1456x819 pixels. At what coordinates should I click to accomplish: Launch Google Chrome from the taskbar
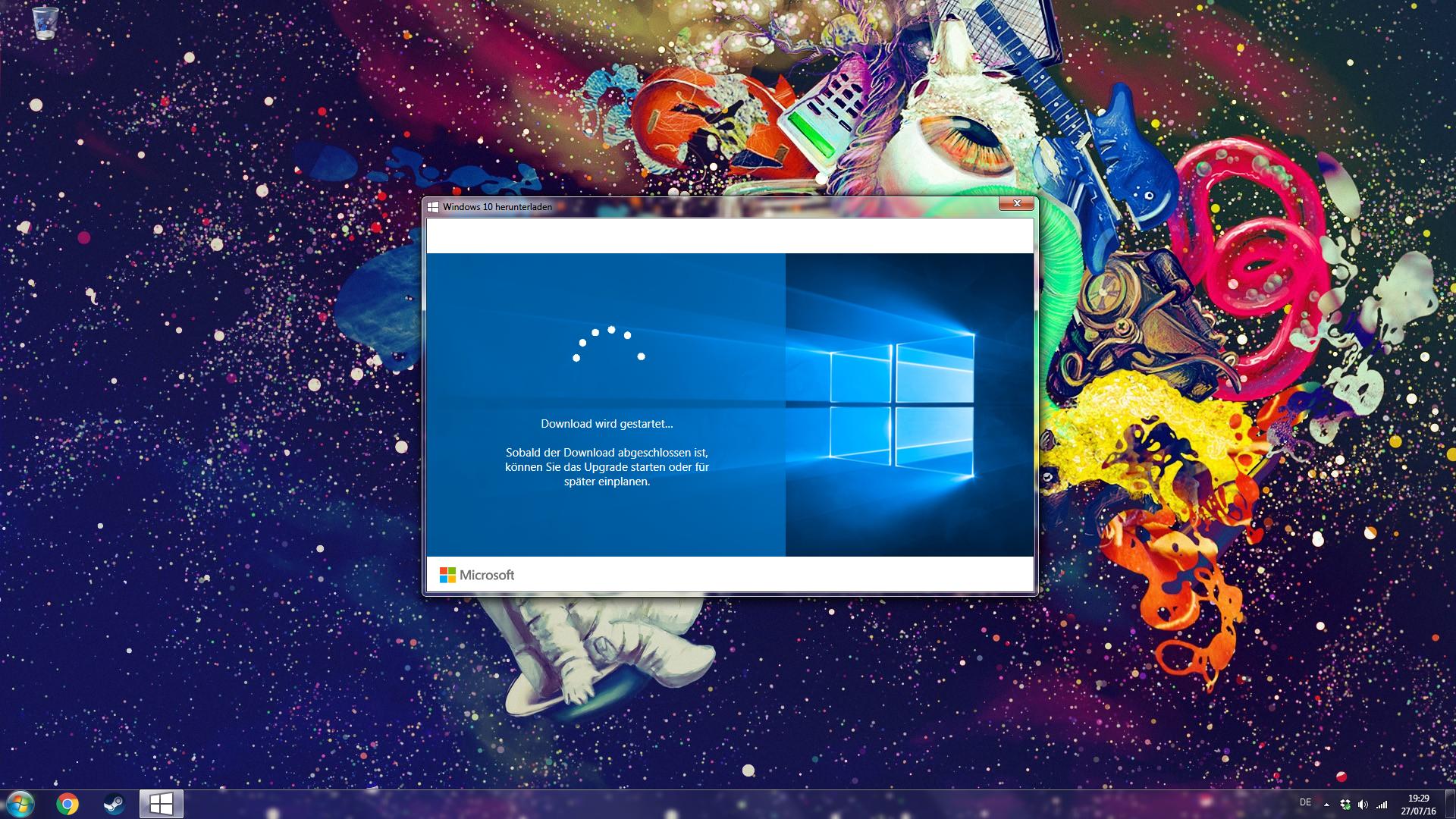[67, 804]
